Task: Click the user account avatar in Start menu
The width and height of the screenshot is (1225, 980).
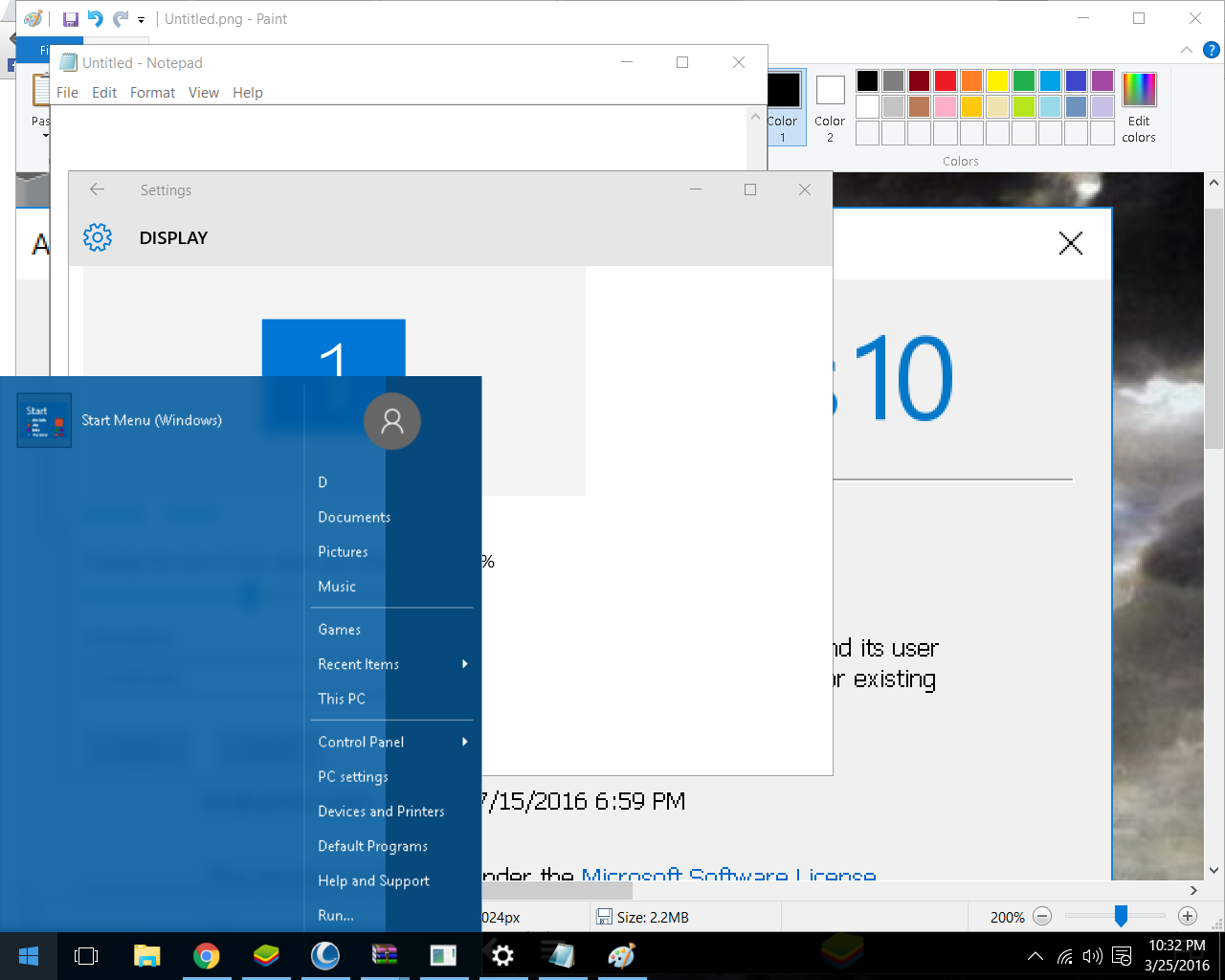Action: click(x=392, y=421)
